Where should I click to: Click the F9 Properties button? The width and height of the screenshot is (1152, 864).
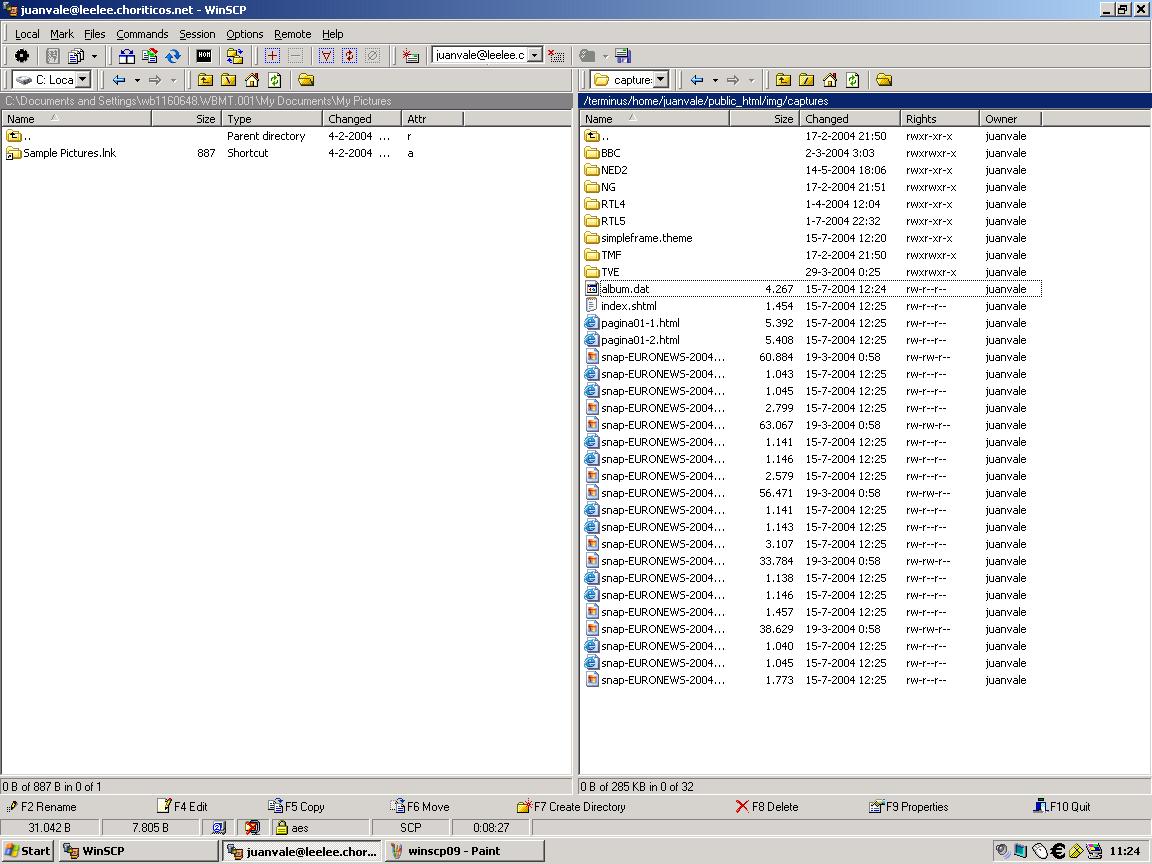[908, 807]
